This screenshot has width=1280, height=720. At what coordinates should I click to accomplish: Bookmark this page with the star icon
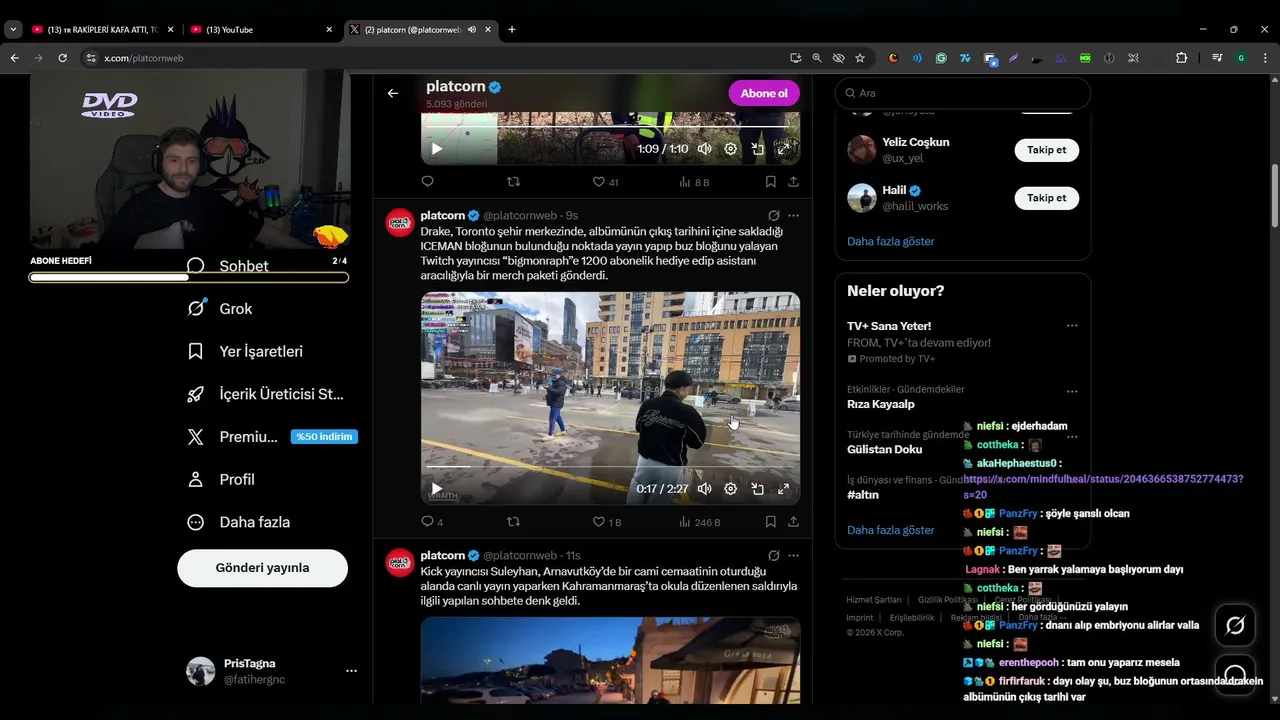click(x=860, y=58)
